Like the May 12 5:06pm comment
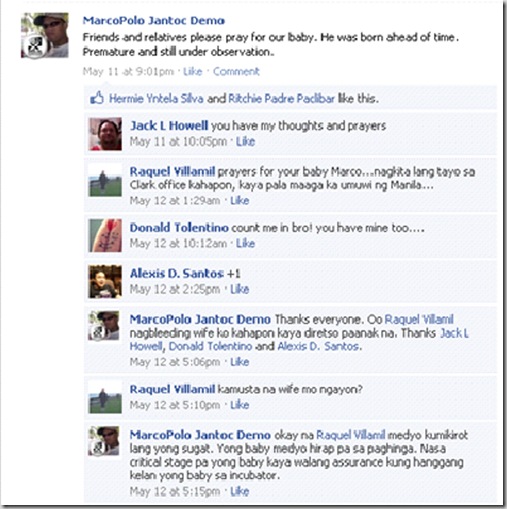 pos(240,362)
